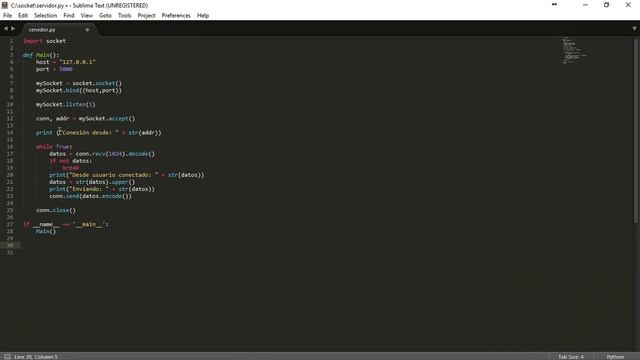The width and height of the screenshot is (640, 360).
Task: Click the '__main__' if statement line
Action: (66, 224)
